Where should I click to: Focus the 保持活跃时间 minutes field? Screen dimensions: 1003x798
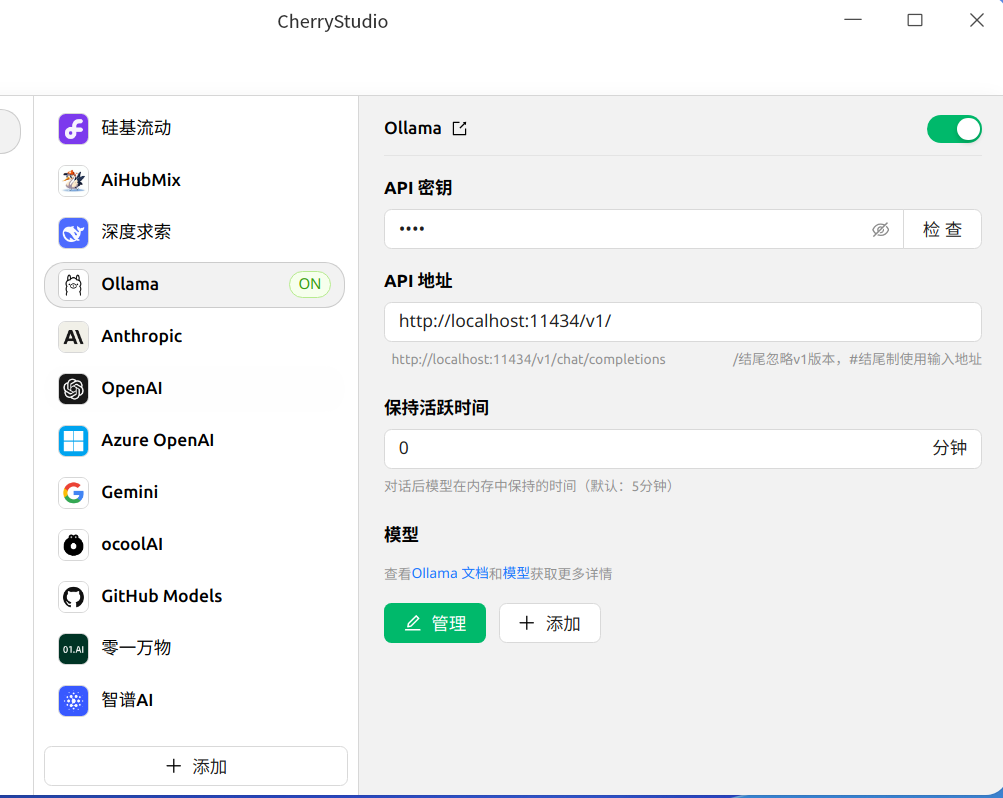[x=683, y=449]
